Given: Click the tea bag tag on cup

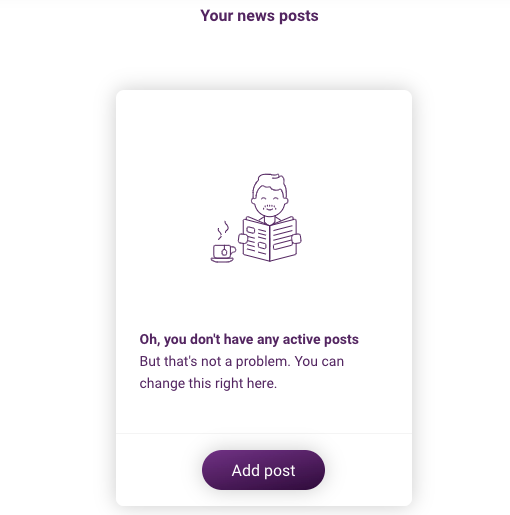Looking at the screenshot, I should [225, 252].
